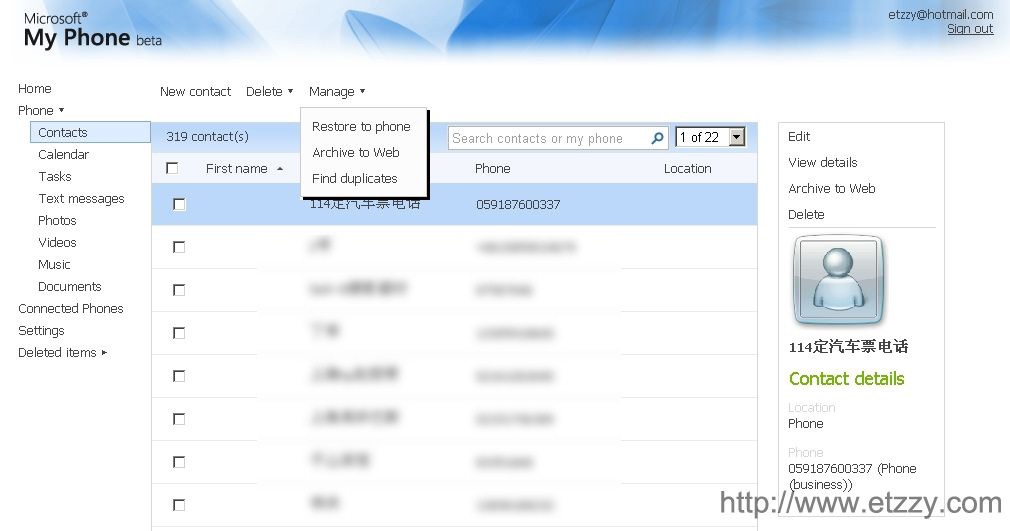Sort by Location column header

pyautogui.click(x=687, y=168)
